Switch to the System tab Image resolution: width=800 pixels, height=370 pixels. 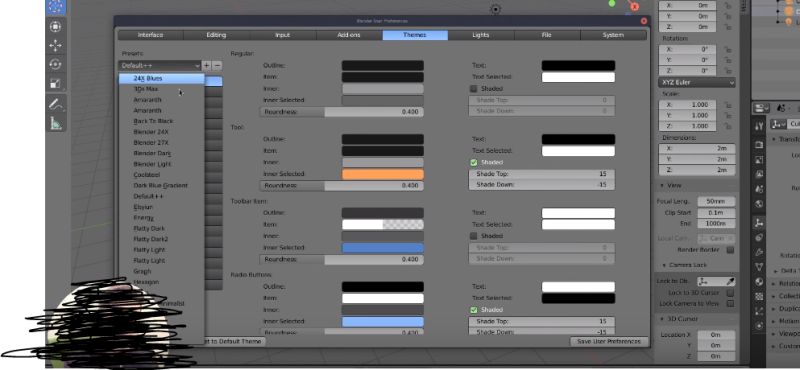(x=613, y=35)
